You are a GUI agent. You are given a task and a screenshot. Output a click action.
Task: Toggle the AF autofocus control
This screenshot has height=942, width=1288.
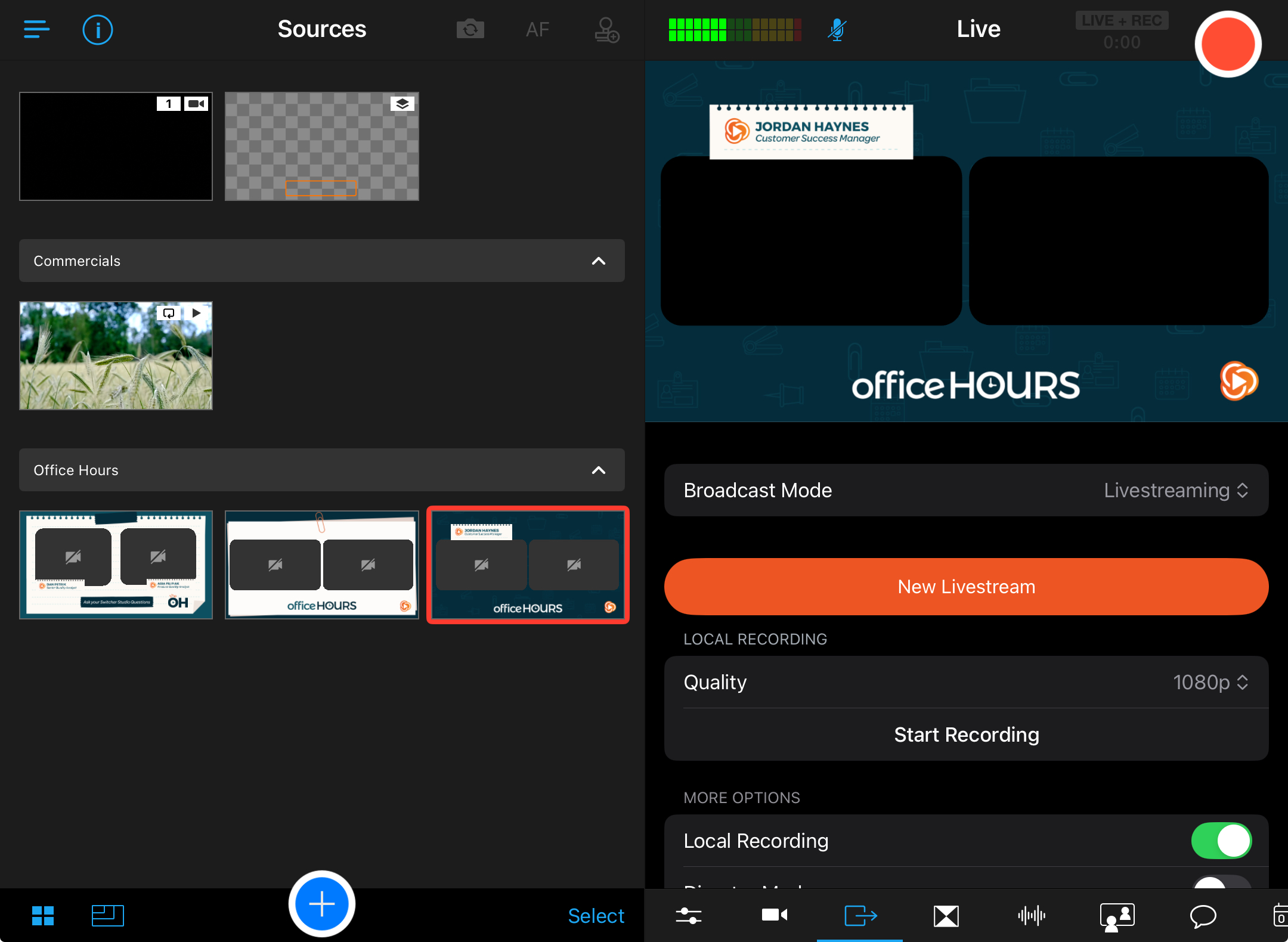tap(537, 29)
